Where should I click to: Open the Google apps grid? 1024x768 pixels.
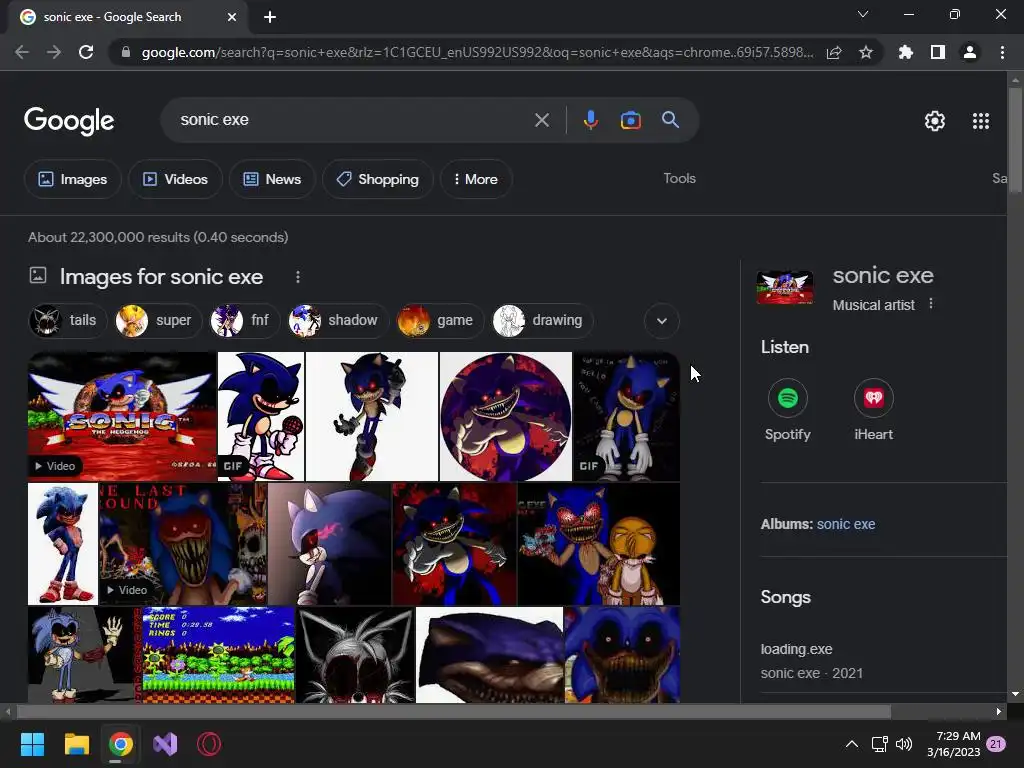click(980, 121)
